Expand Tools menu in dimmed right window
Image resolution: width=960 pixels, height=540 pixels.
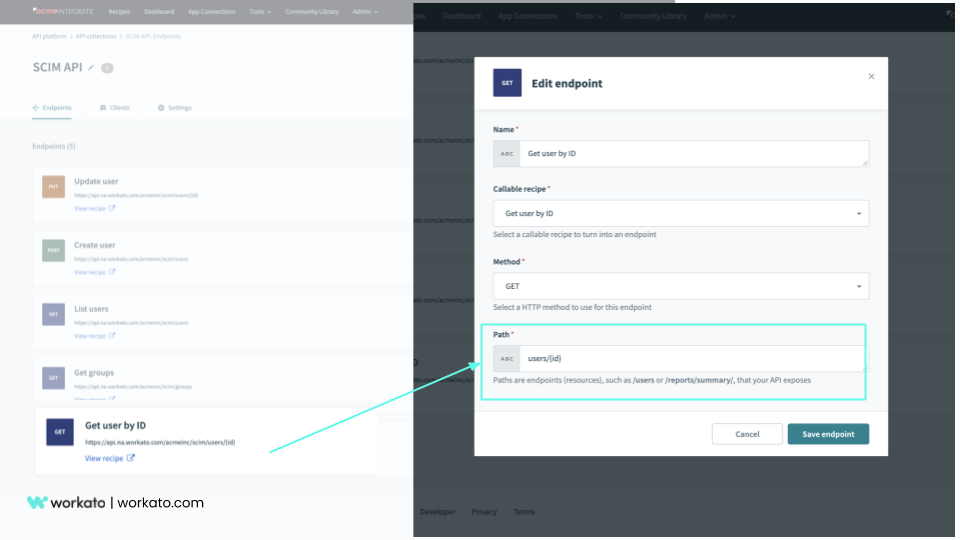pyautogui.click(x=588, y=16)
